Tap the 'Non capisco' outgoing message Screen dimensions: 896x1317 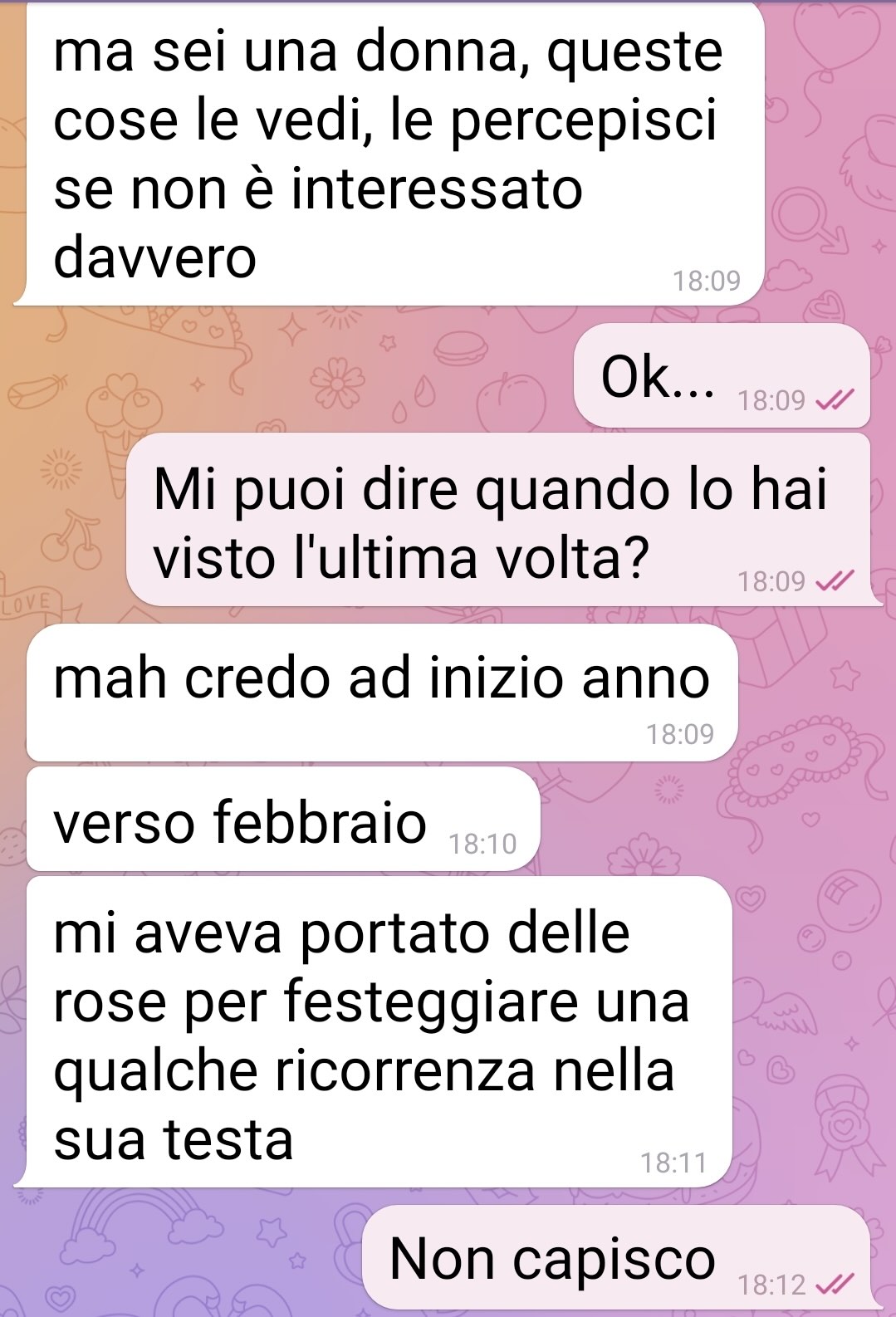617,1257
